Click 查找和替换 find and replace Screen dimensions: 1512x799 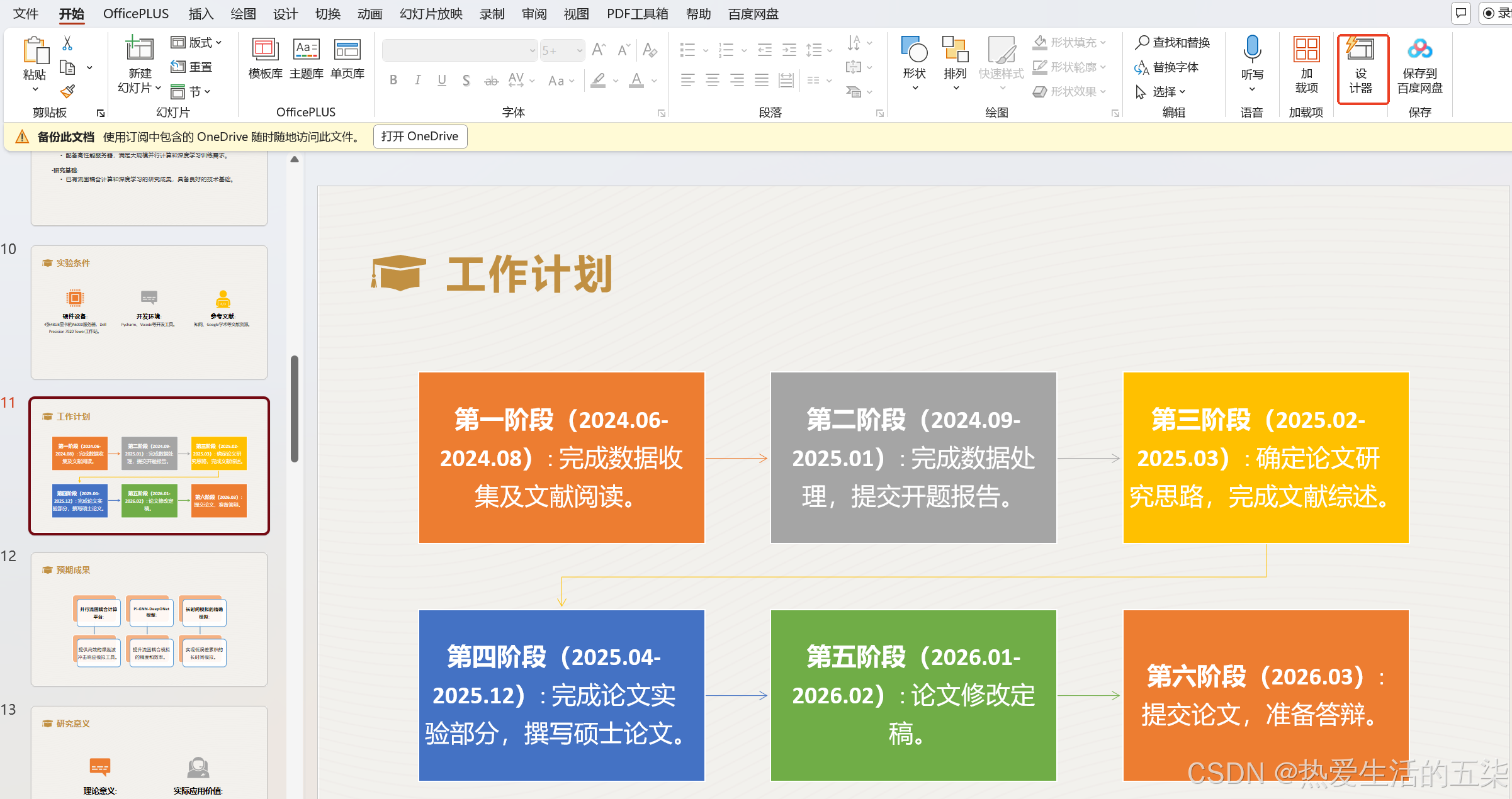[1173, 43]
